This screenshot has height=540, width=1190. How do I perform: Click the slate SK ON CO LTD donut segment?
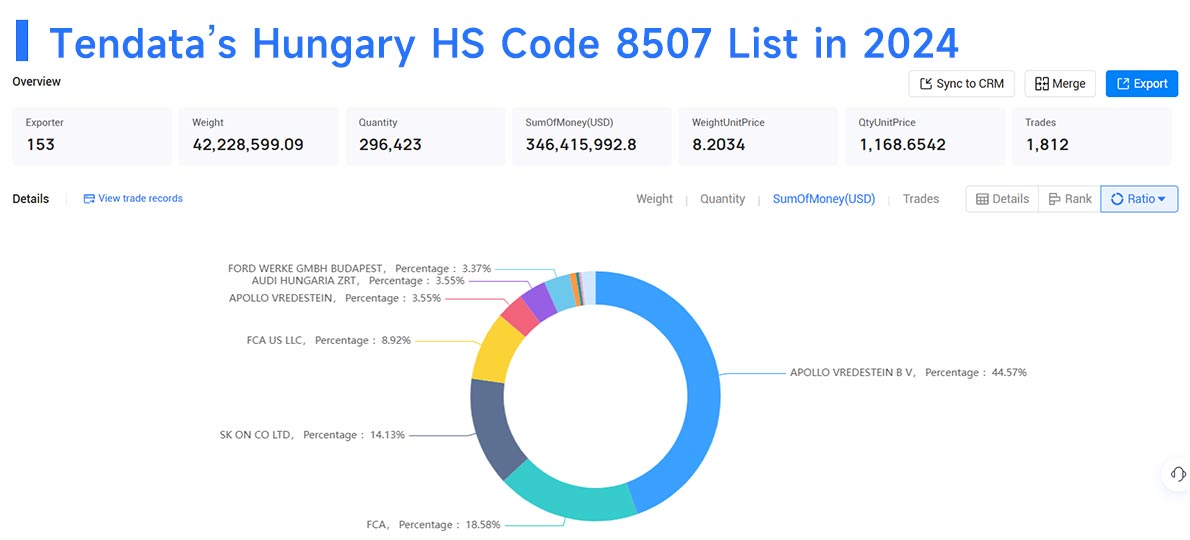tap(490, 429)
